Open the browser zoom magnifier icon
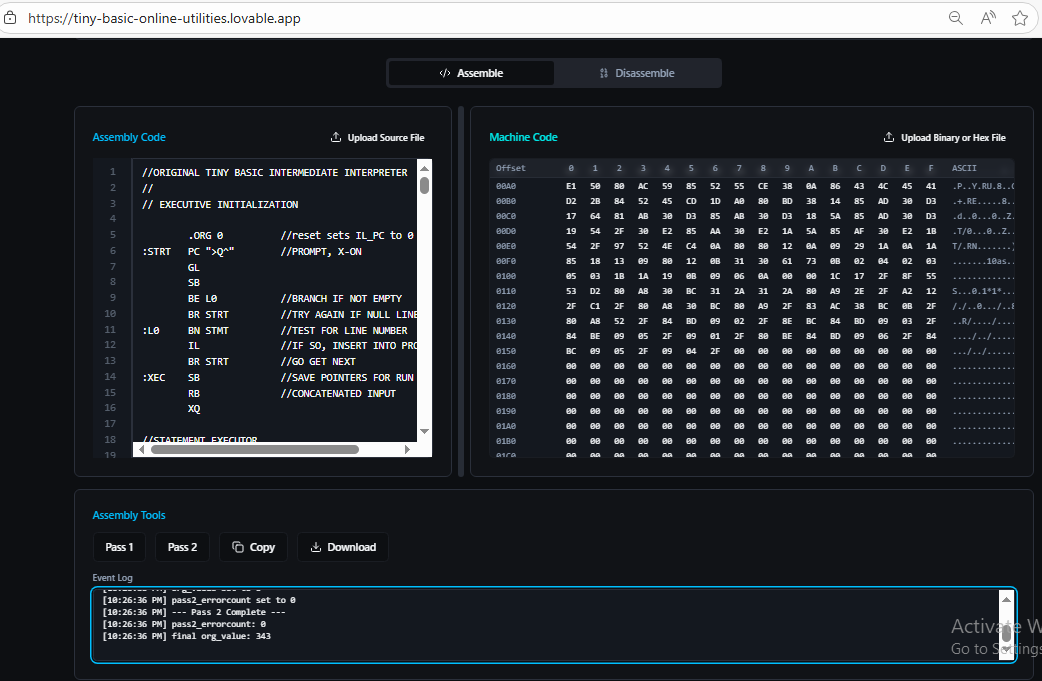Screen dimensions: 1042x681 tap(956, 18)
